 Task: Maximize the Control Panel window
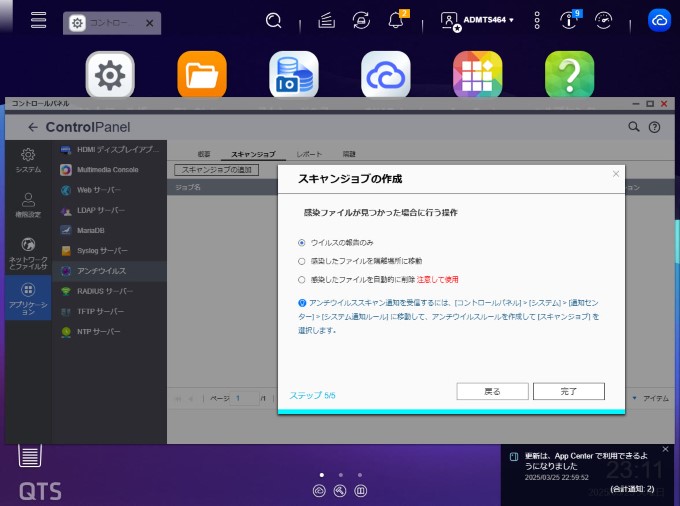(650, 104)
